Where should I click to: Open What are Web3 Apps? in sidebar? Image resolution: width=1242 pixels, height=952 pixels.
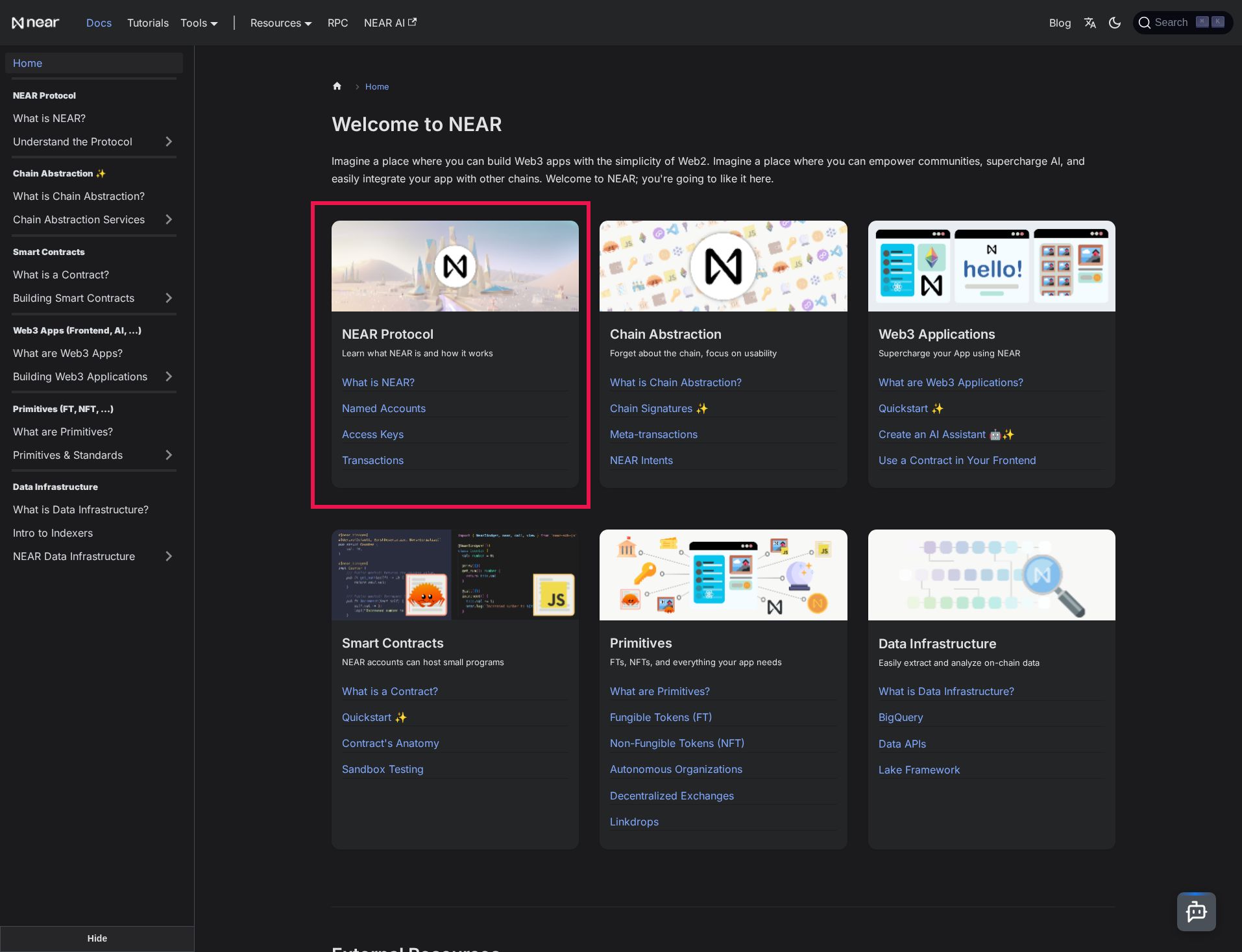[67, 353]
